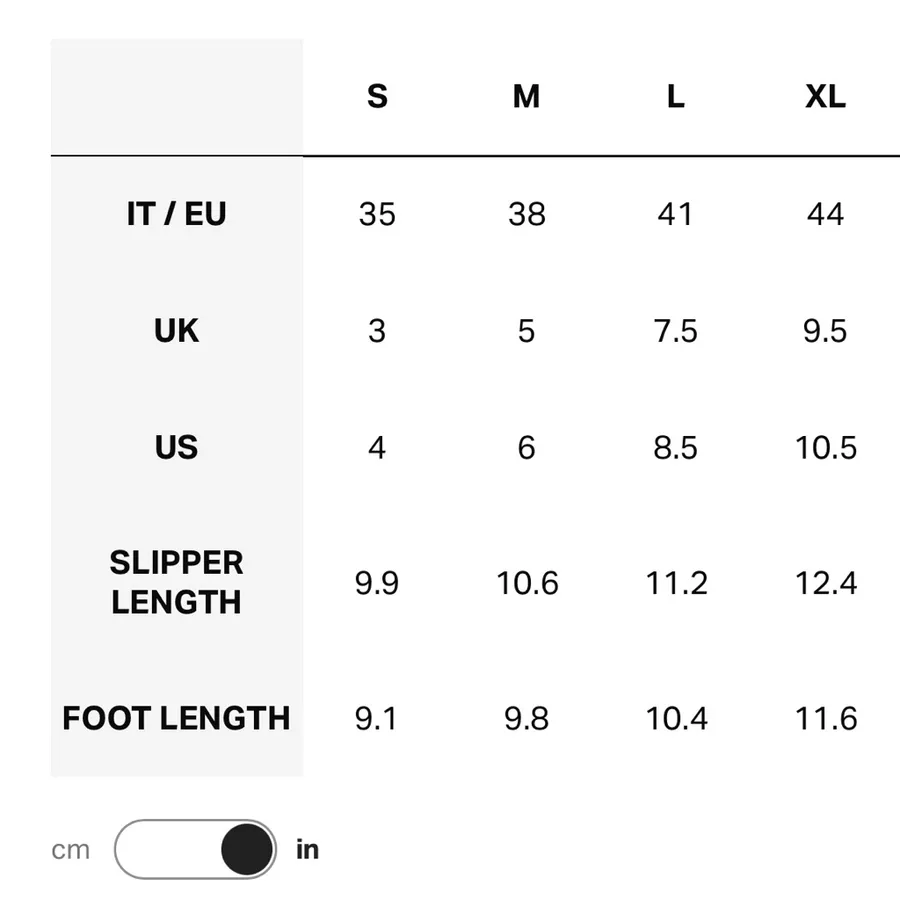Select the cm unit label
The height and width of the screenshot is (900, 900).
pos(71,850)
